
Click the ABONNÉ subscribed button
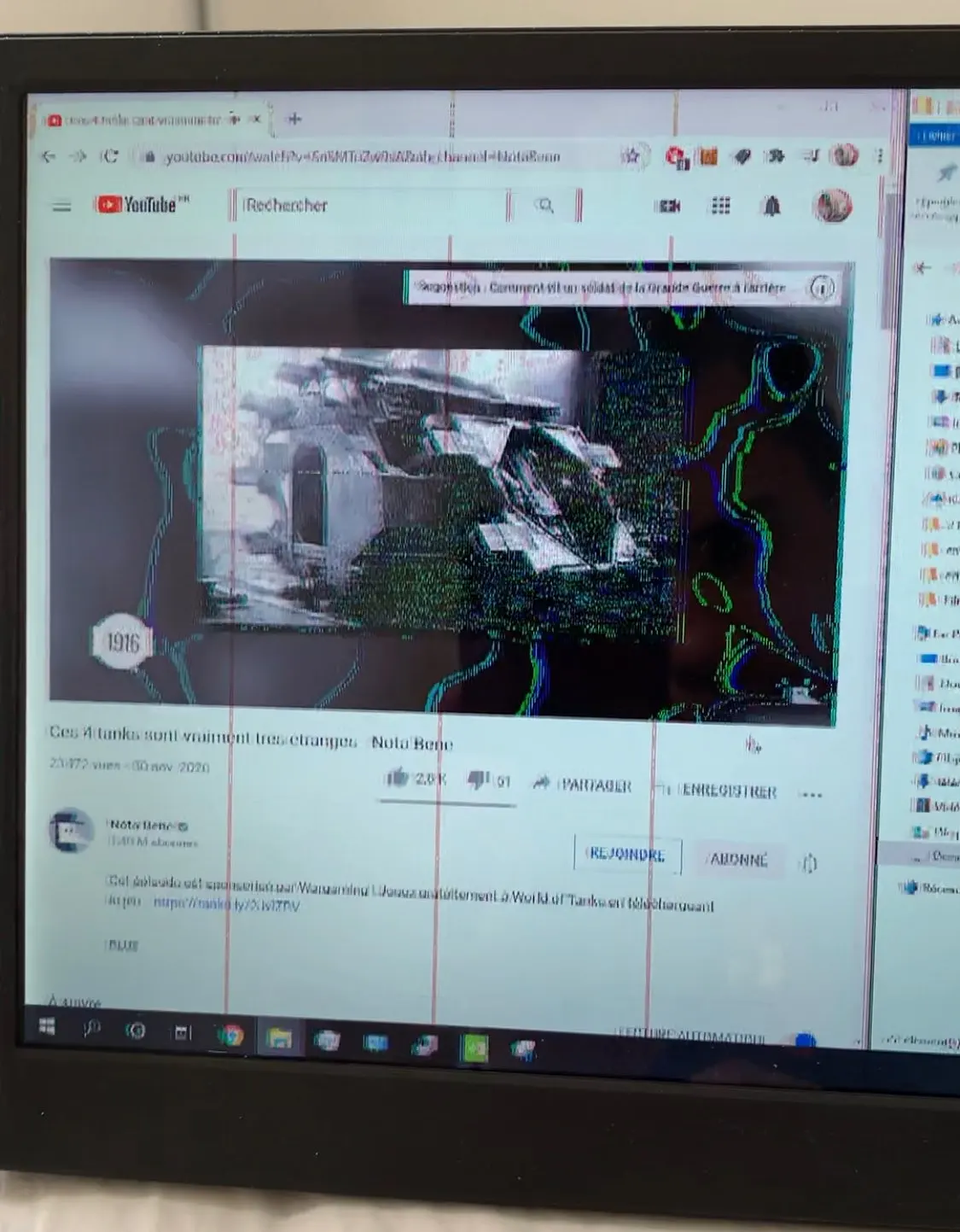[739, 860]
